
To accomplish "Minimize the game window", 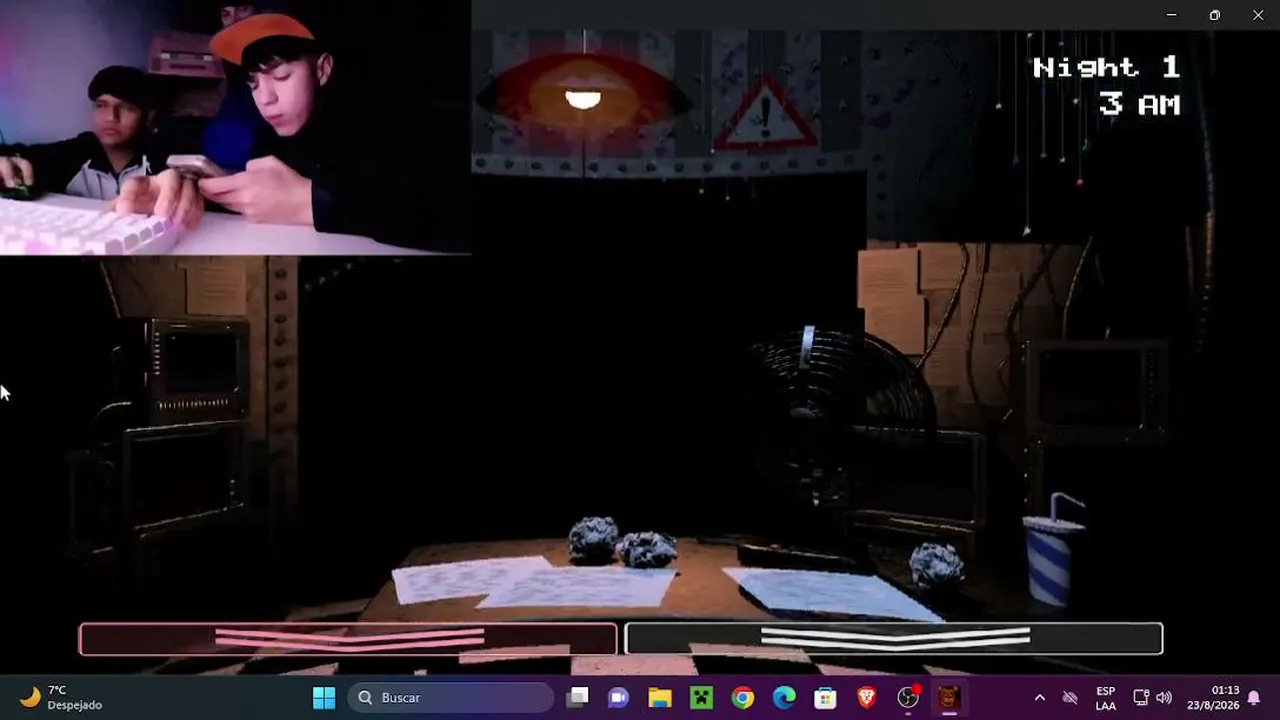I will [1171, 15].
